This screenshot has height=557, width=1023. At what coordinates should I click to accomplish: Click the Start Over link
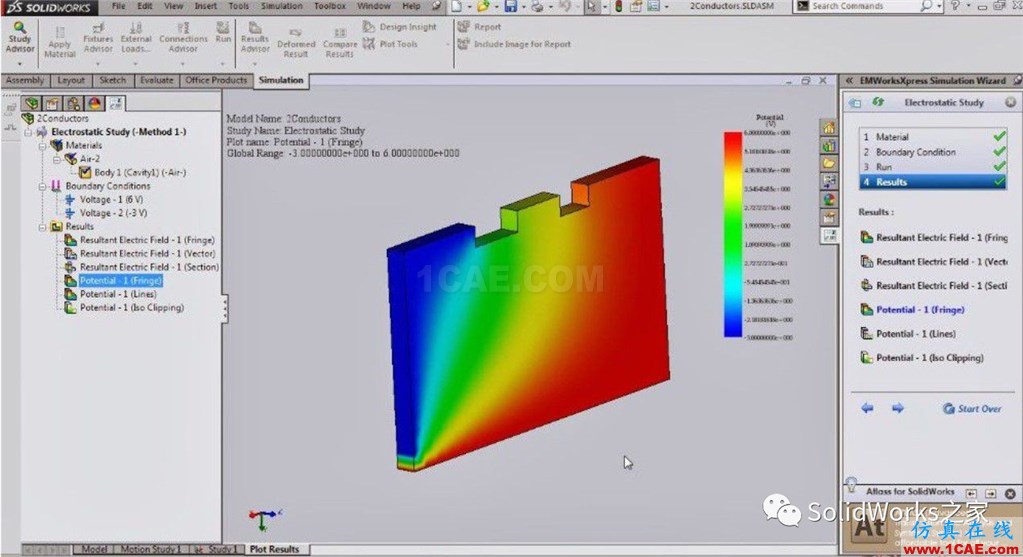coord(972,409)
